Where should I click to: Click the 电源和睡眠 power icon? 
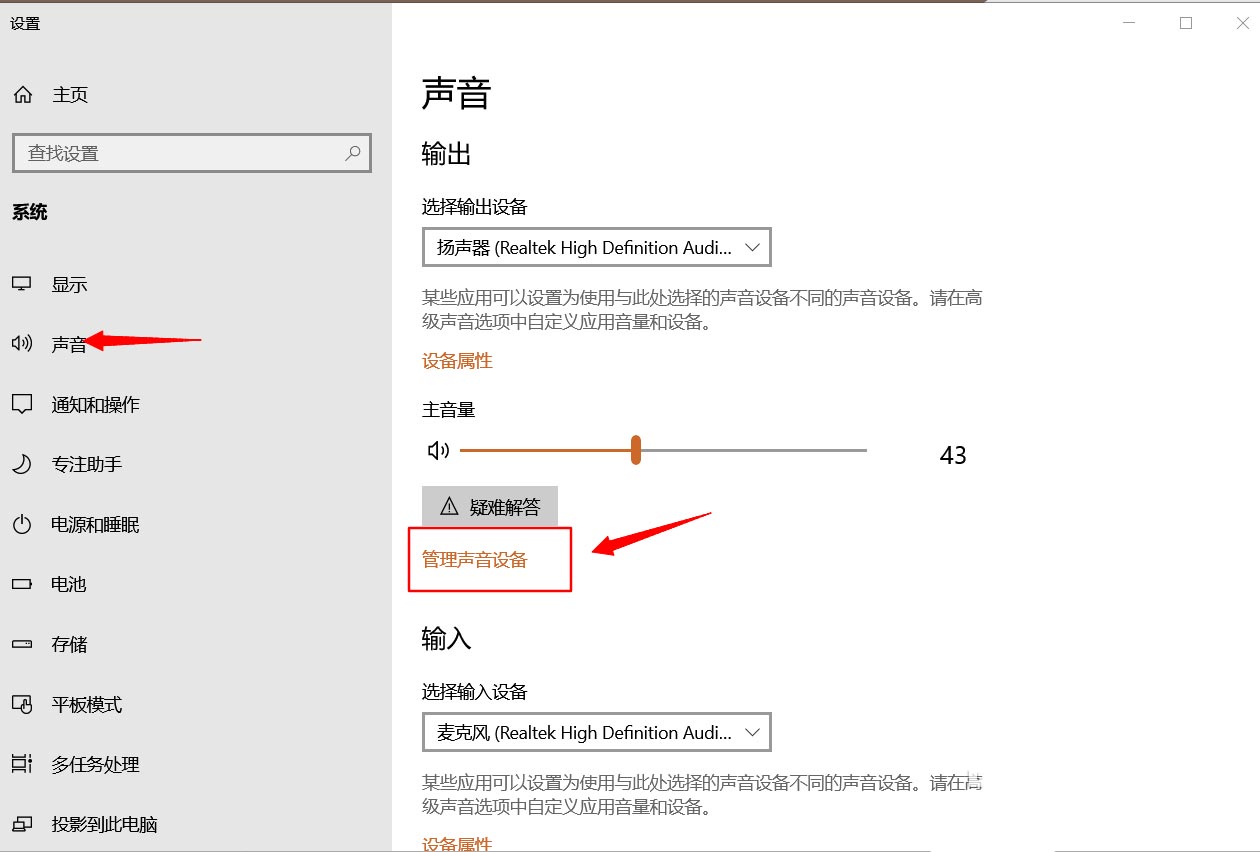tap(21, 524)
